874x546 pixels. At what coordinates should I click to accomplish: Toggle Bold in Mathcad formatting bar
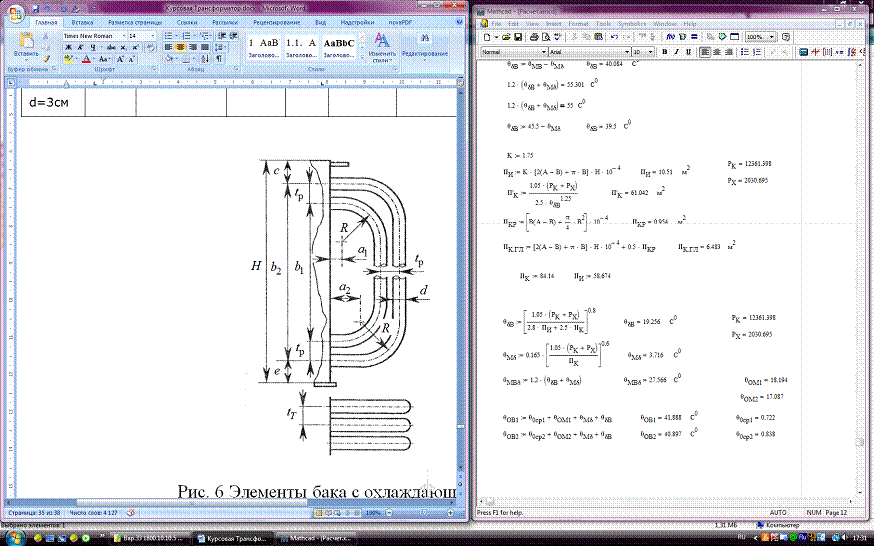click(664, 51)
